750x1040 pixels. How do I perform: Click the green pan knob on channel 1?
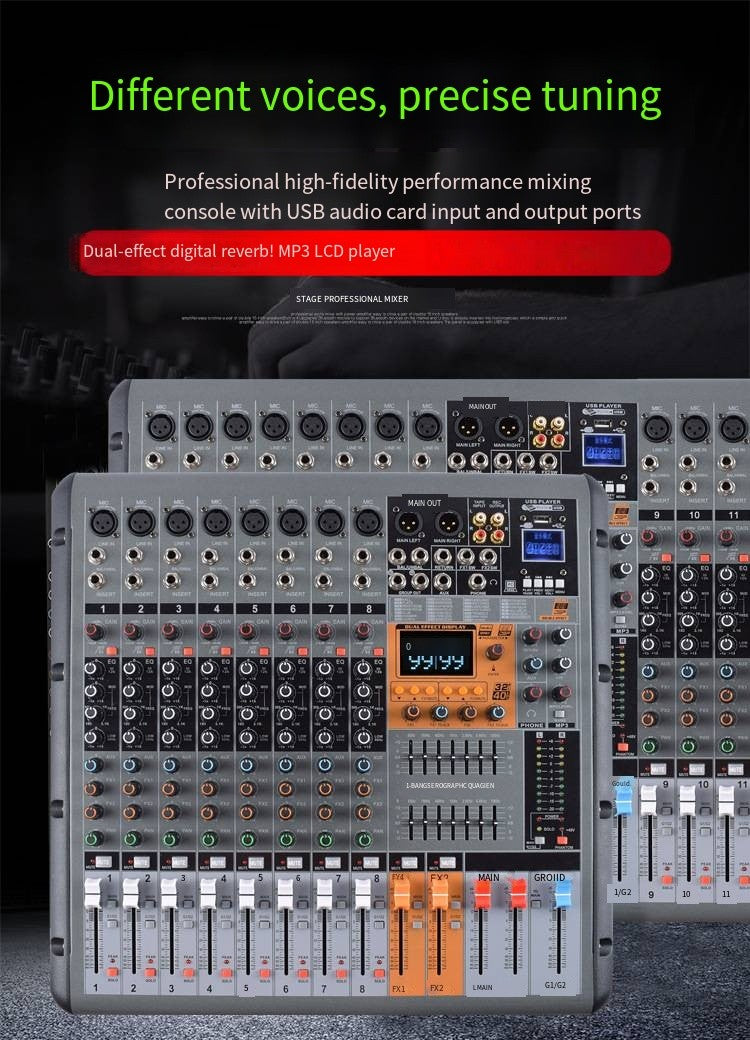(x=94, y=838)
